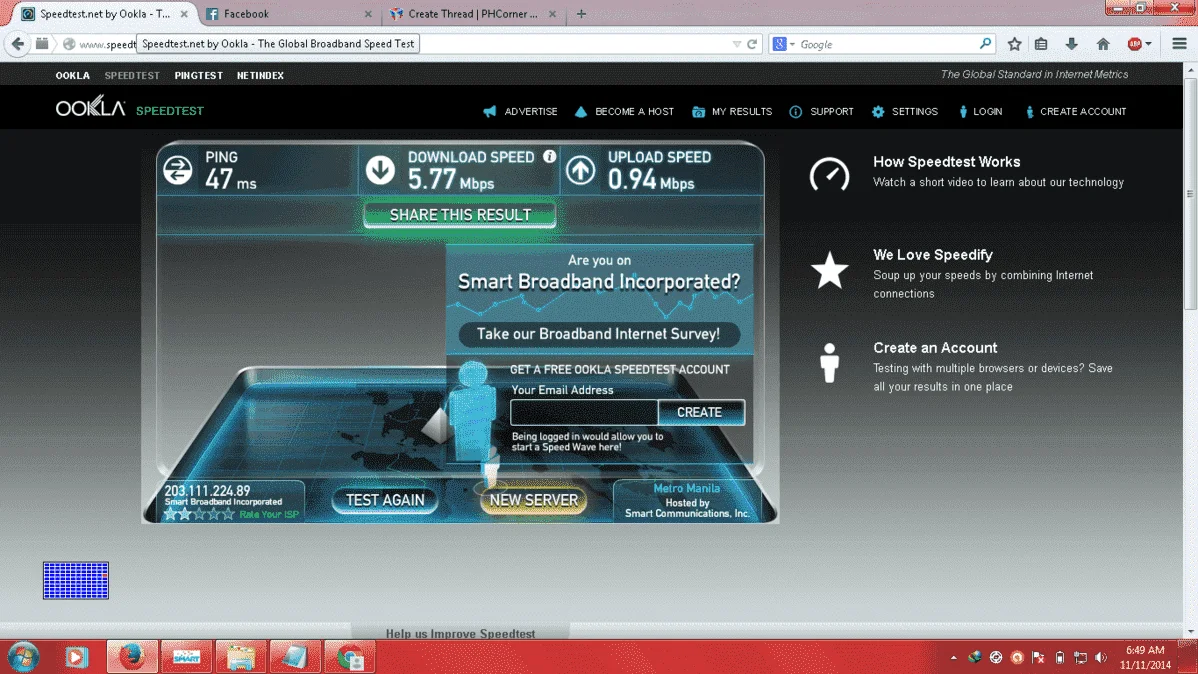This screenshot has height=674, width=1198.
Task: Open the Adblock Plus dropdown arrow
Action: click(1148, 44)
